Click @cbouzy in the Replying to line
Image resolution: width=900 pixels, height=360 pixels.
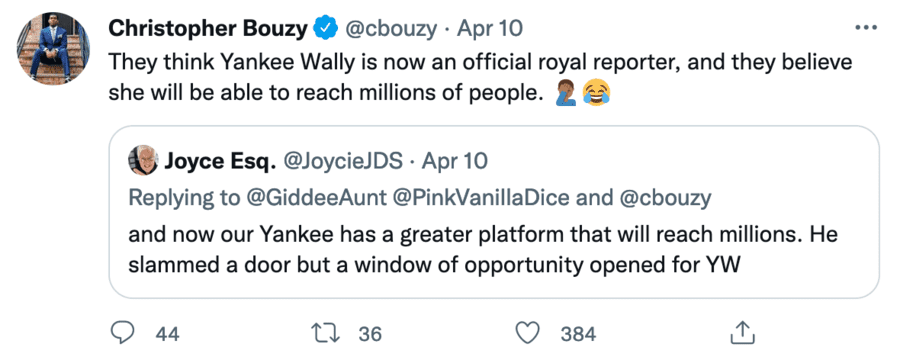tap(665, 198)
